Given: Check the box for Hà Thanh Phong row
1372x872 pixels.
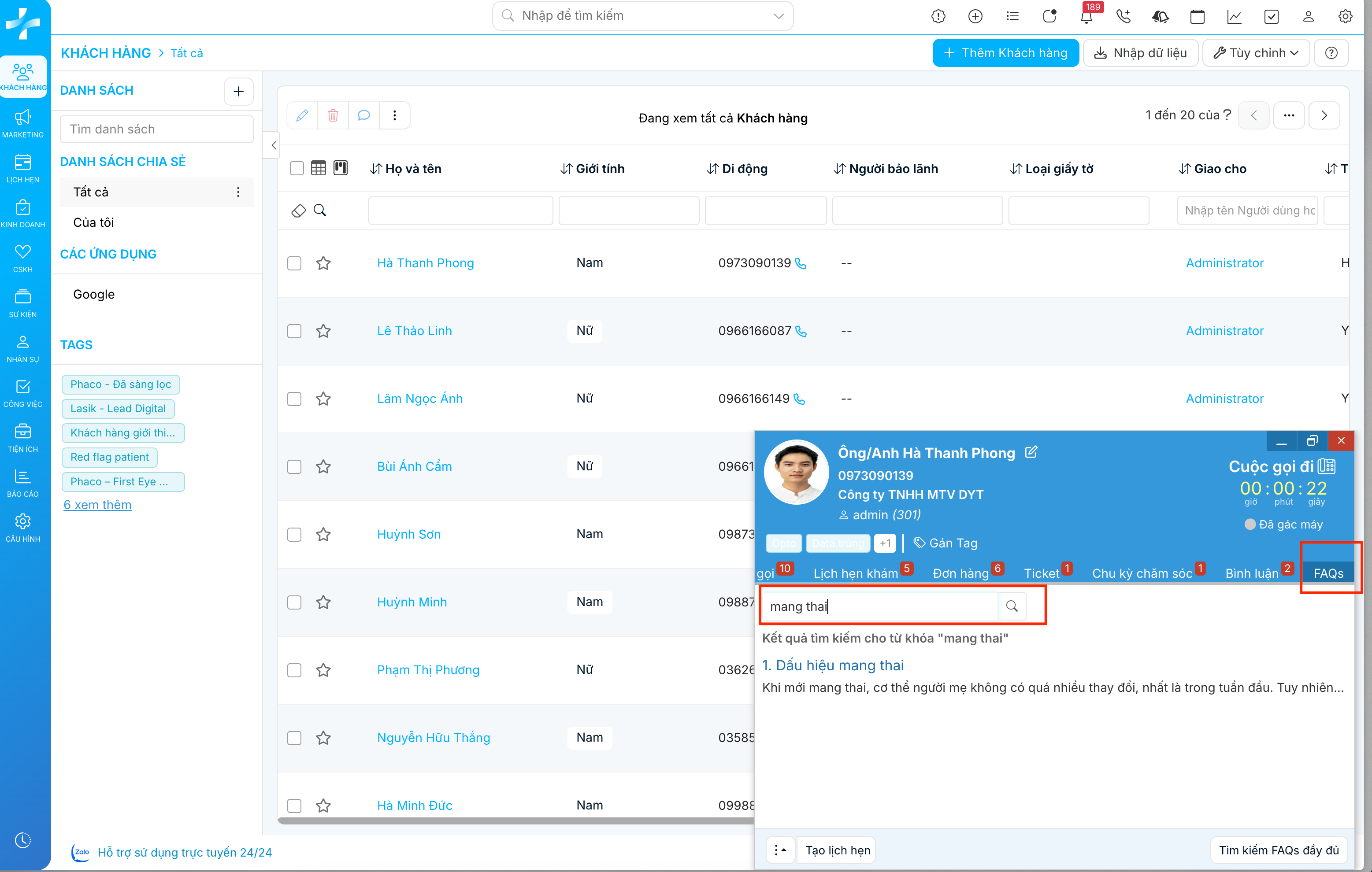Looking at the screenshot, I should [x=294, y=263].
